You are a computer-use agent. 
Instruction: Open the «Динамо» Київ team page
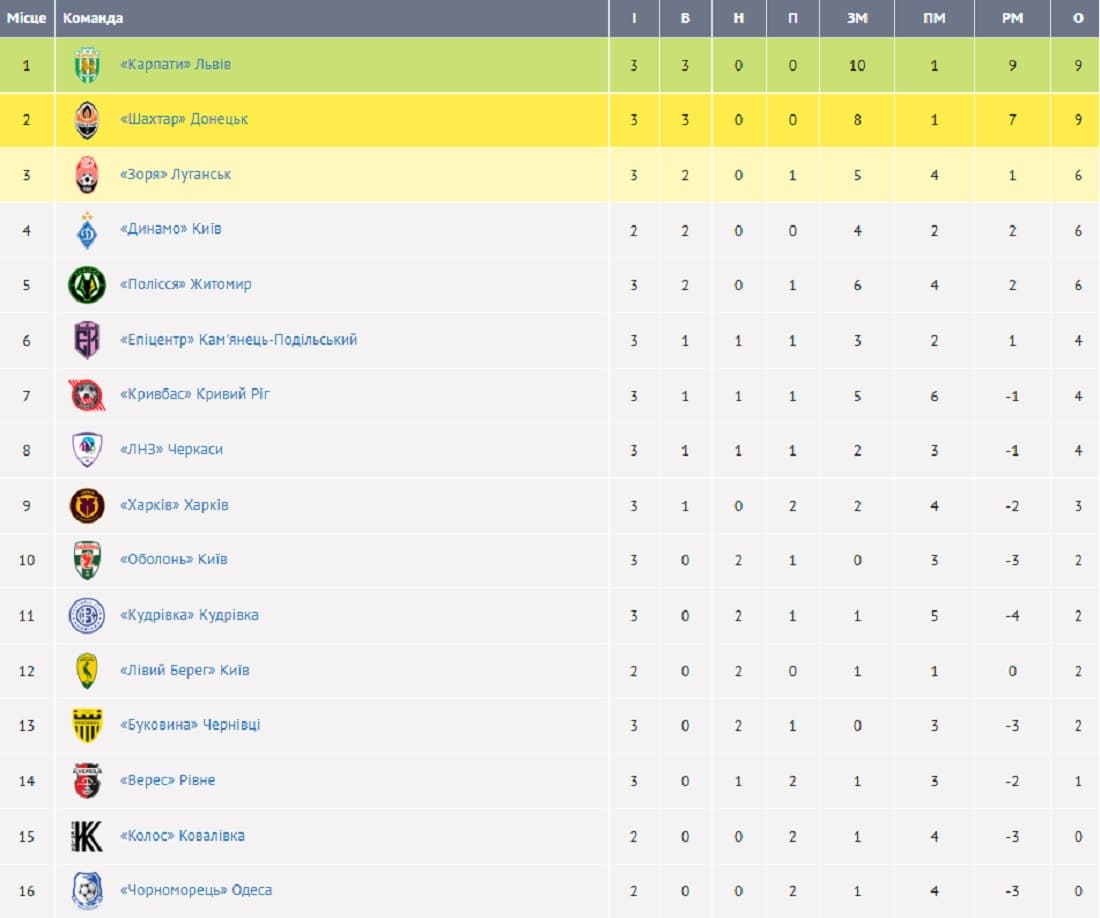170,229
